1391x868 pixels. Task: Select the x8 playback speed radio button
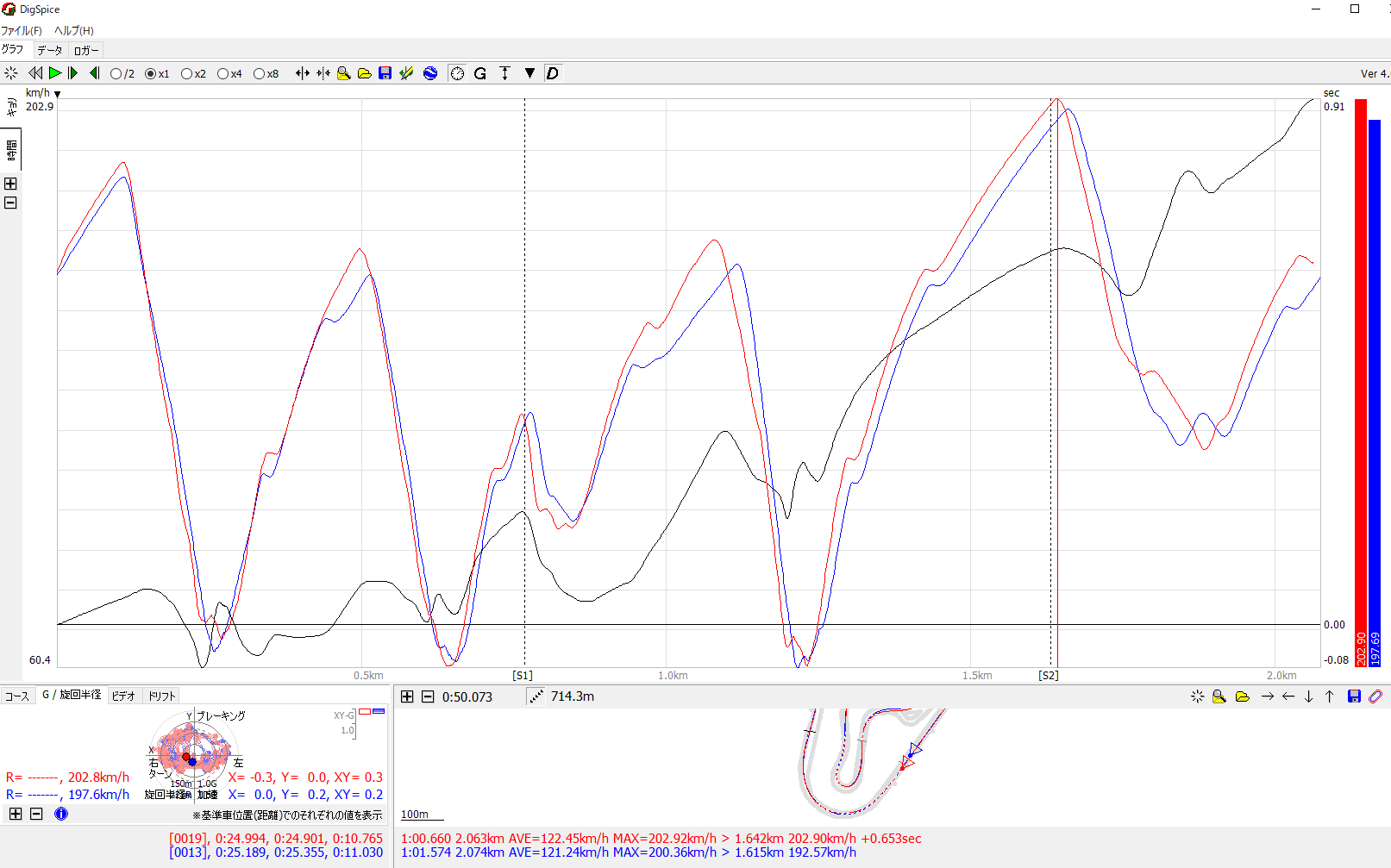[x=259, y=74]
